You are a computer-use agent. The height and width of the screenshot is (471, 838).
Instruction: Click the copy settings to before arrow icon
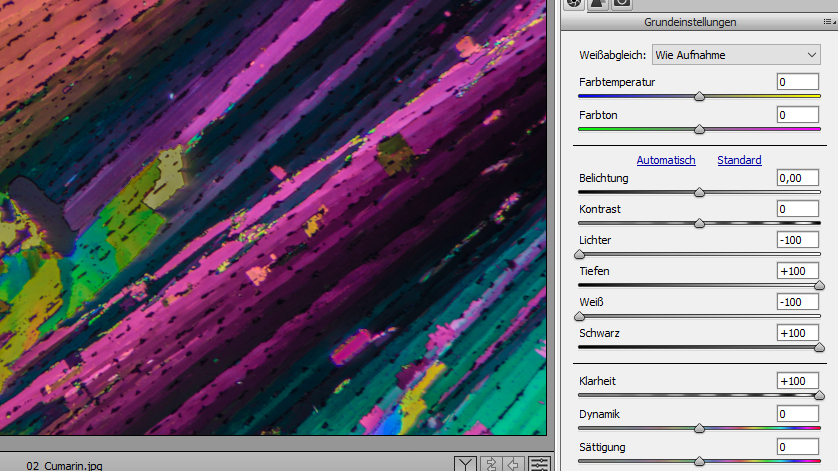(x=514, y=463)
